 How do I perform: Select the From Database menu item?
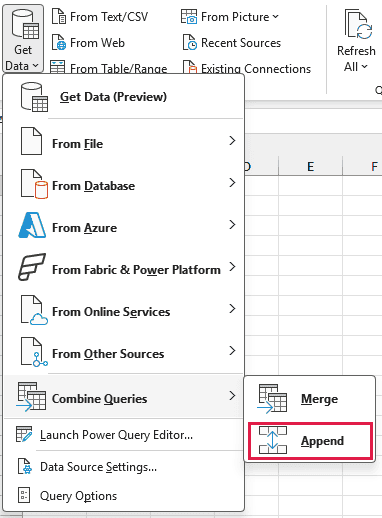124,184
